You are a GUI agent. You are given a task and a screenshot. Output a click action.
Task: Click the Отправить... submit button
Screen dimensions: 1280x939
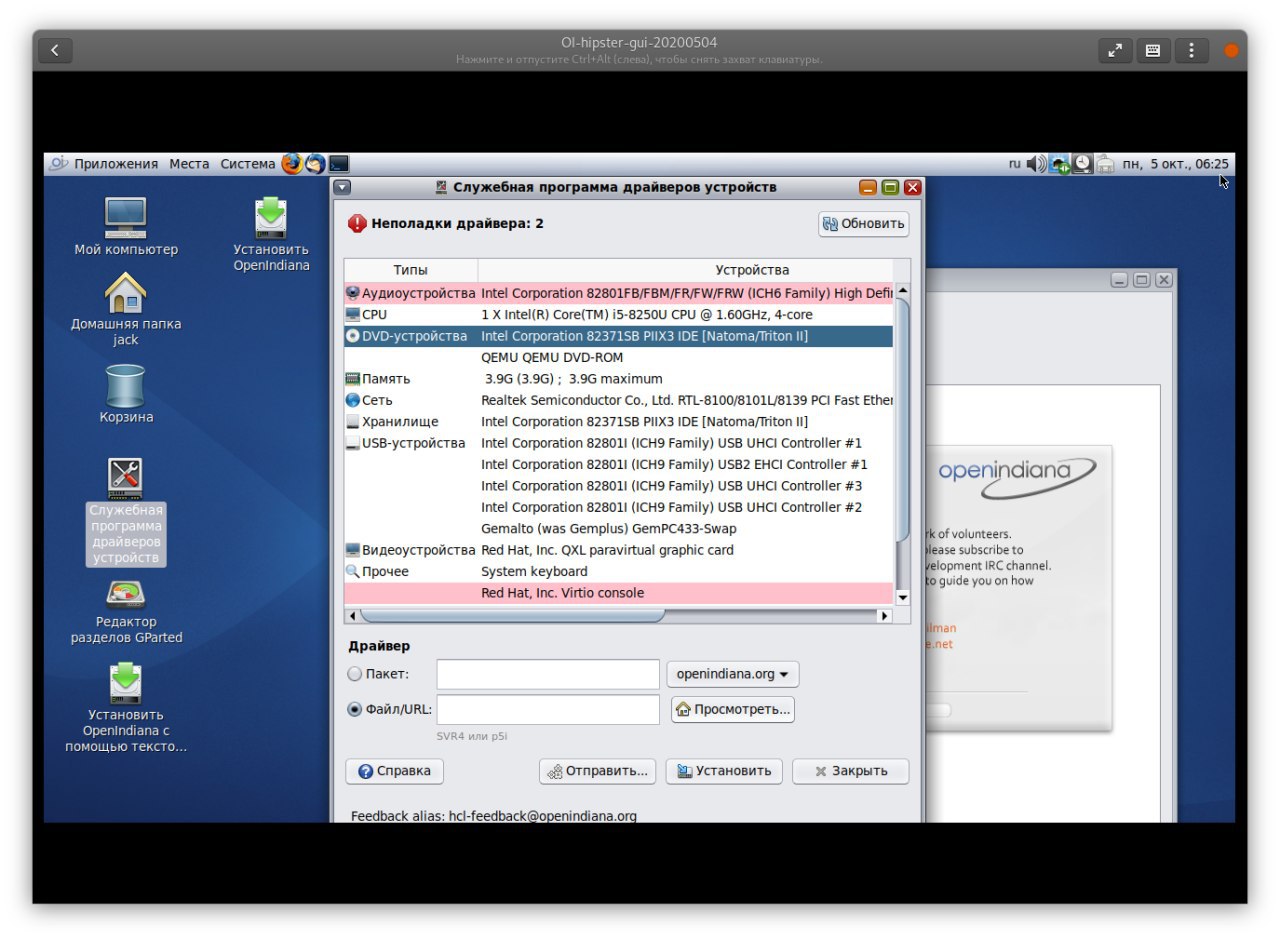[x=598, y=771]
